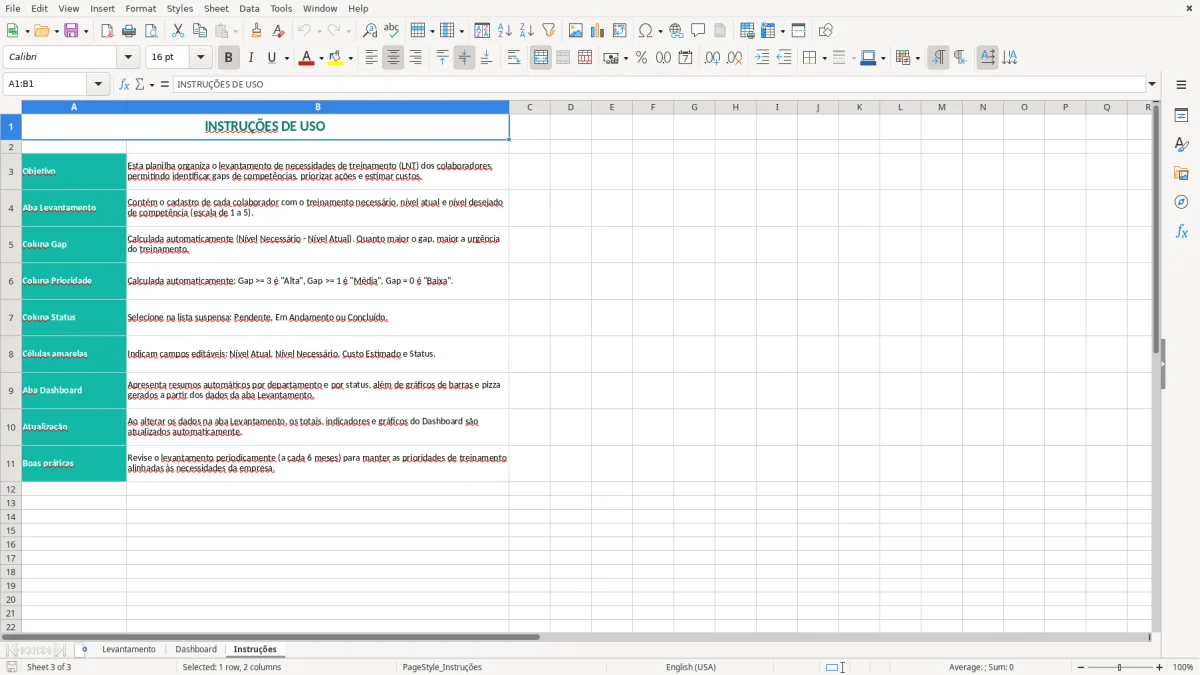Viewport: 1200px width, 675px height.
Task: Open the borders dropdown arrow
Action: click(x=823, y=58)
